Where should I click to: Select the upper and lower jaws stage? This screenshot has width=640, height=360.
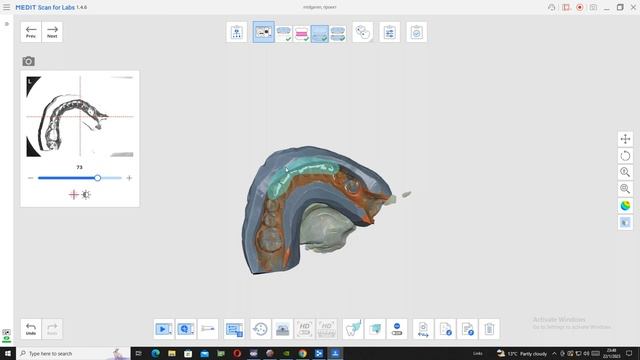point(338,33)
